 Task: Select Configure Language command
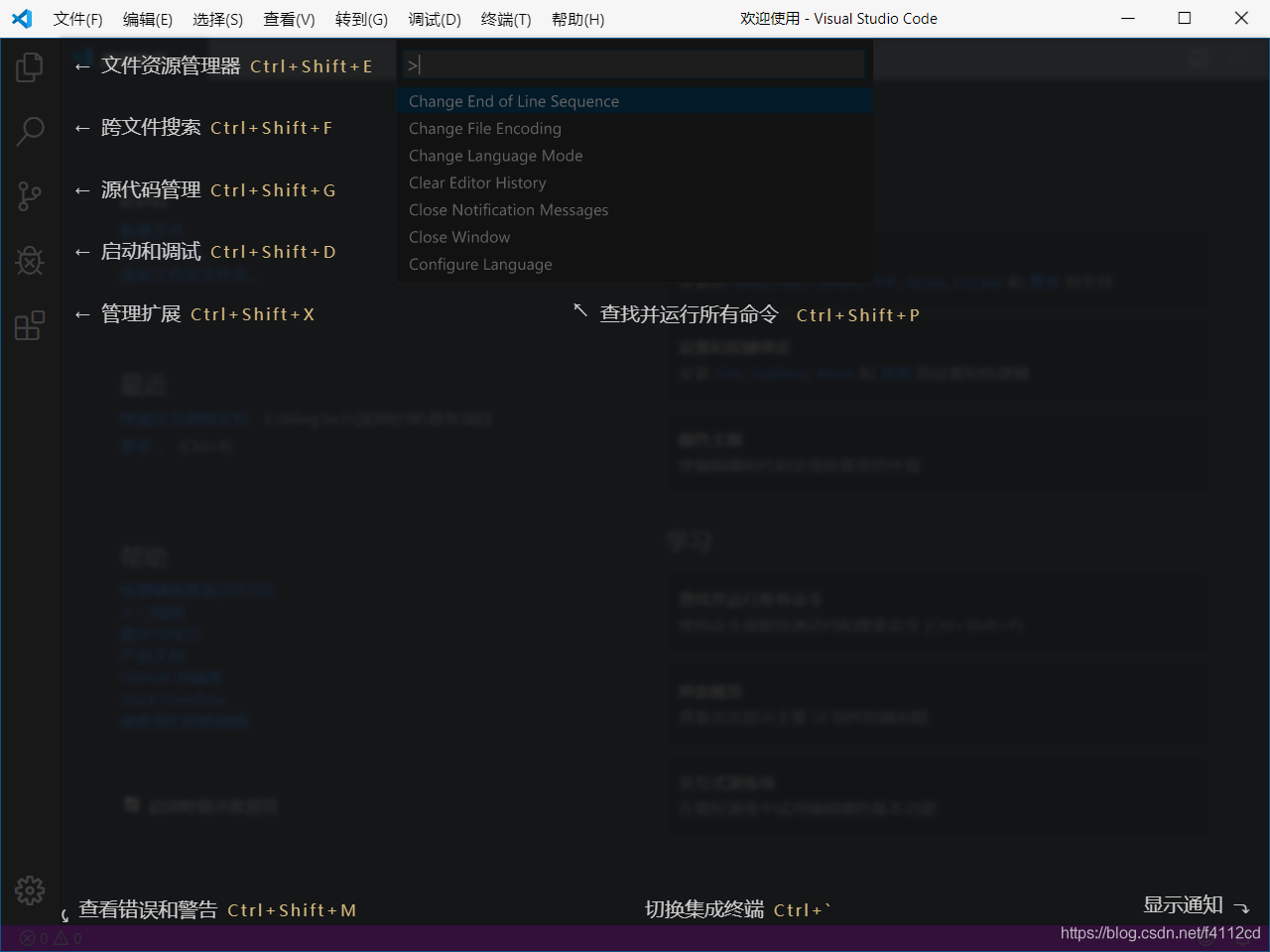(x=635, y=265)
